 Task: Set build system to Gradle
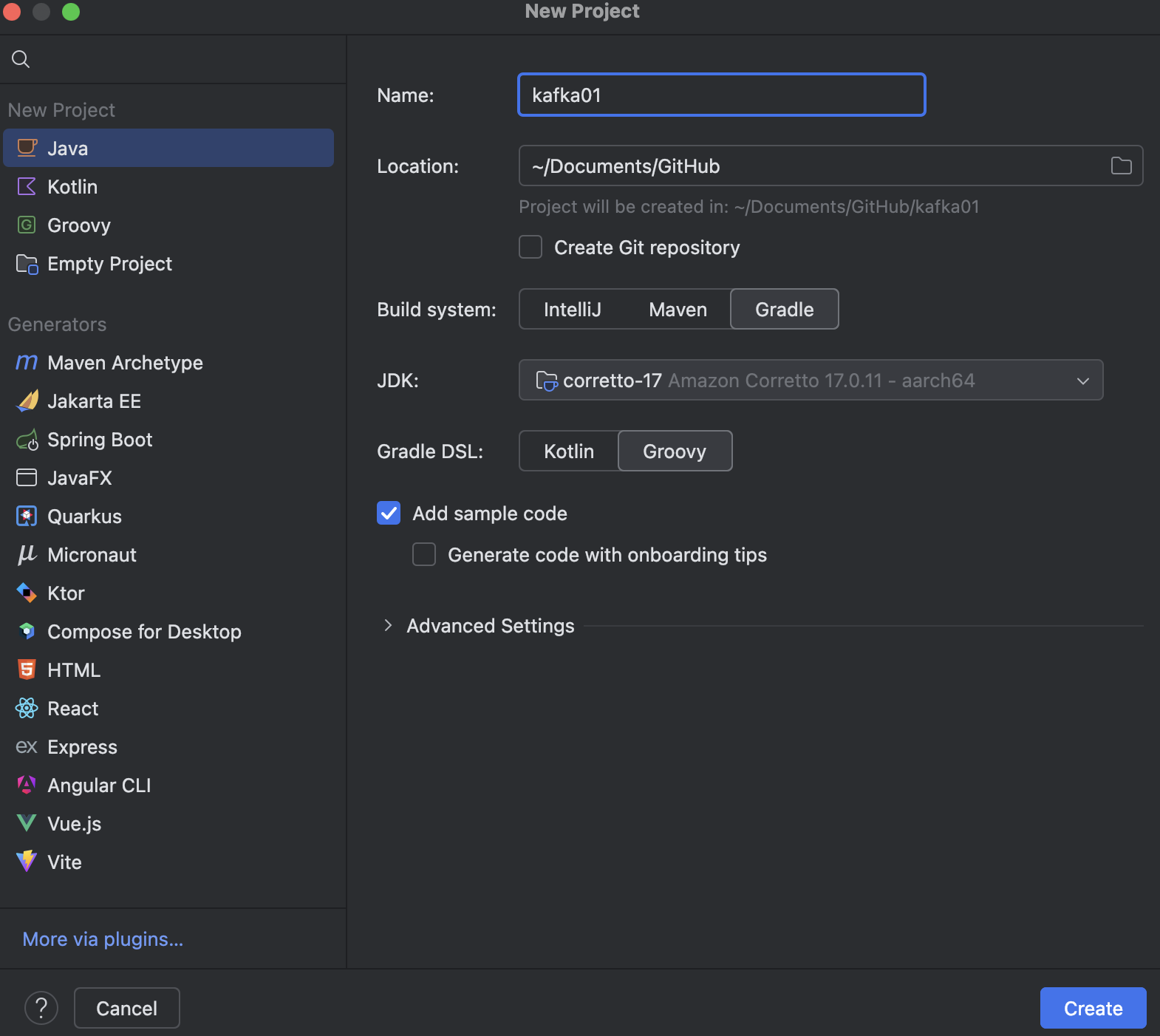pos(785,310)
